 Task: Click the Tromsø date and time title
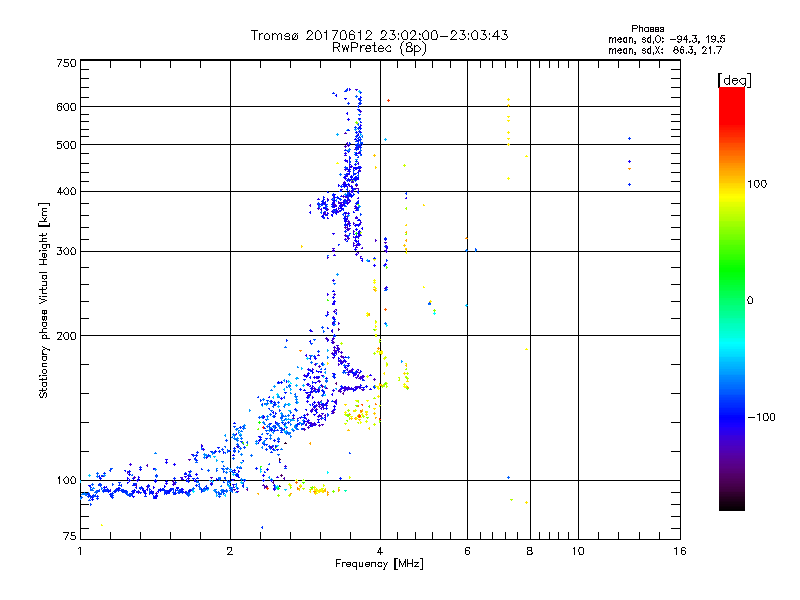[x=379, y=35]
